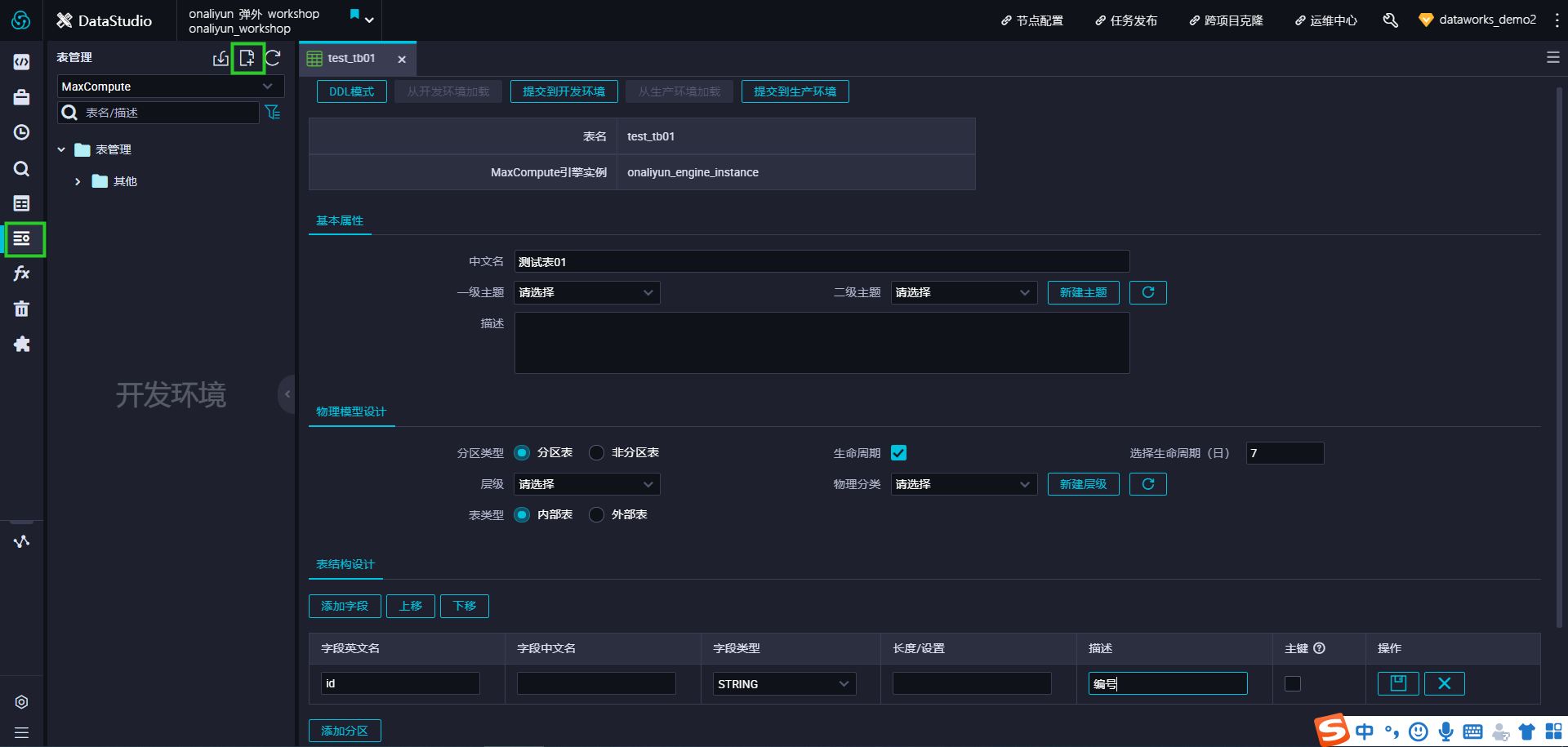This screenshot has width=1568, height=747.
Task: Collapse the 表管理 tree folder
Action: (x=61, y=149)
